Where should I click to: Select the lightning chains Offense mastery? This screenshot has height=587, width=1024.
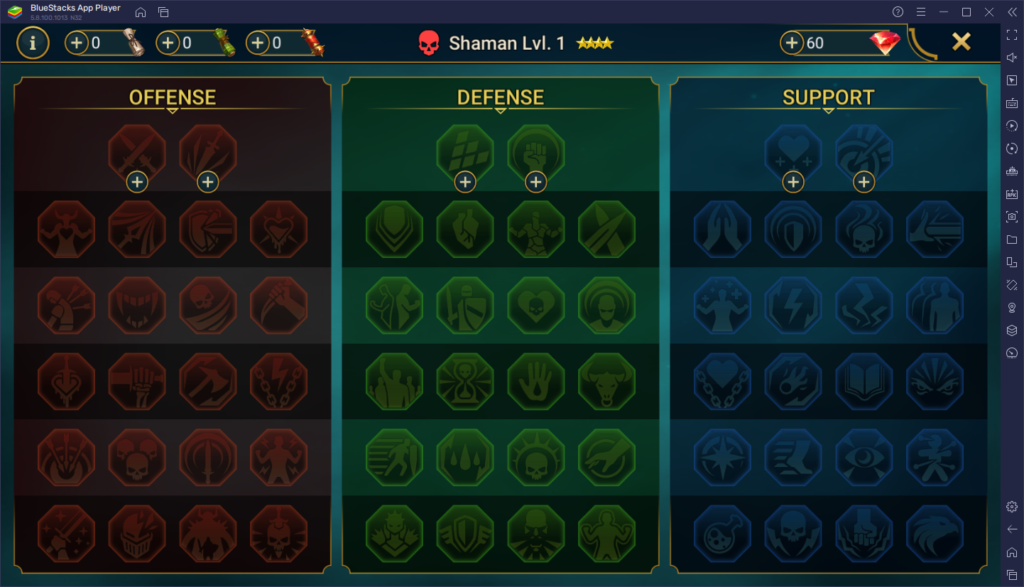[279, 381]
